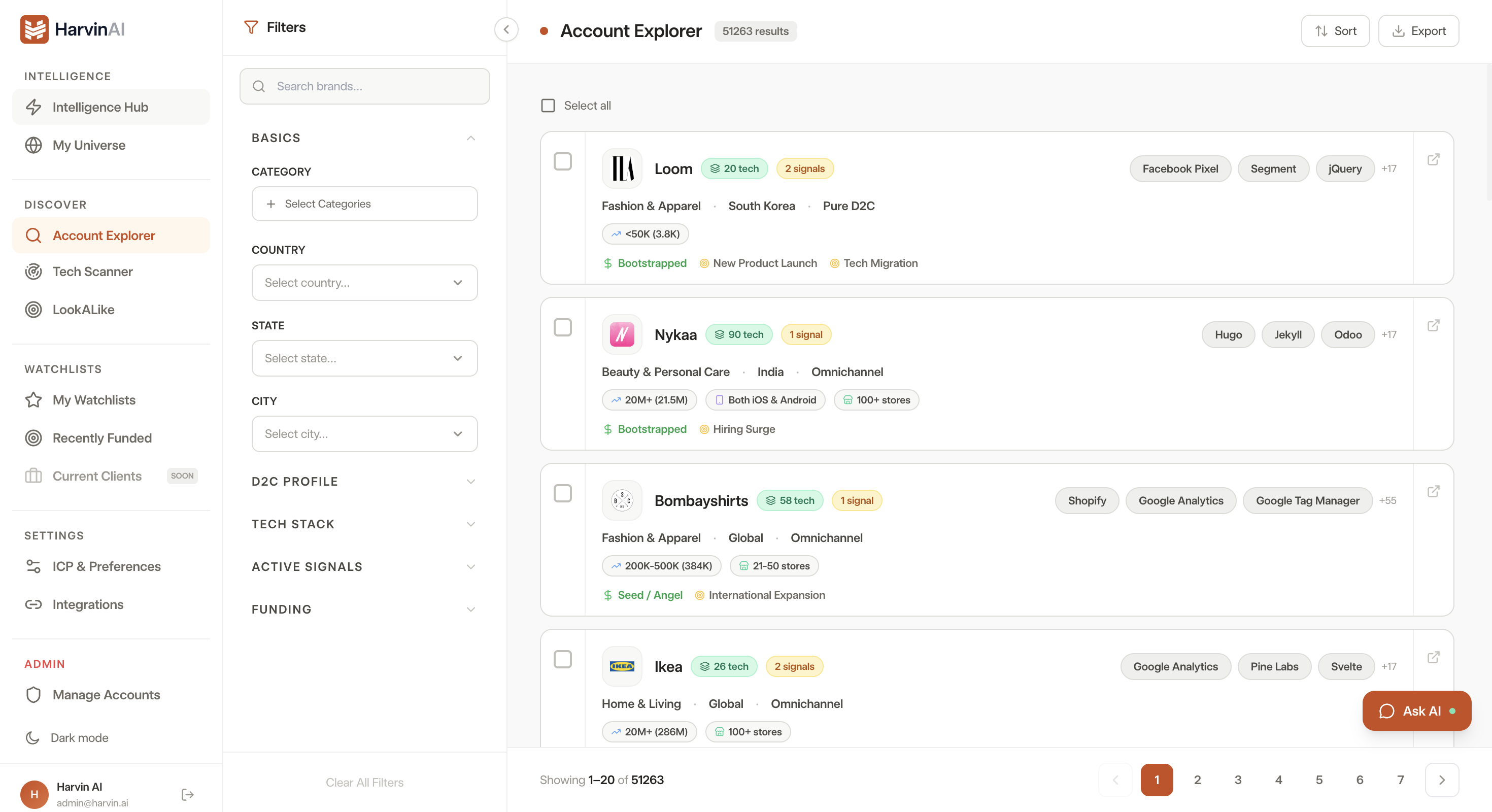Export the account results

[1418, 30]
